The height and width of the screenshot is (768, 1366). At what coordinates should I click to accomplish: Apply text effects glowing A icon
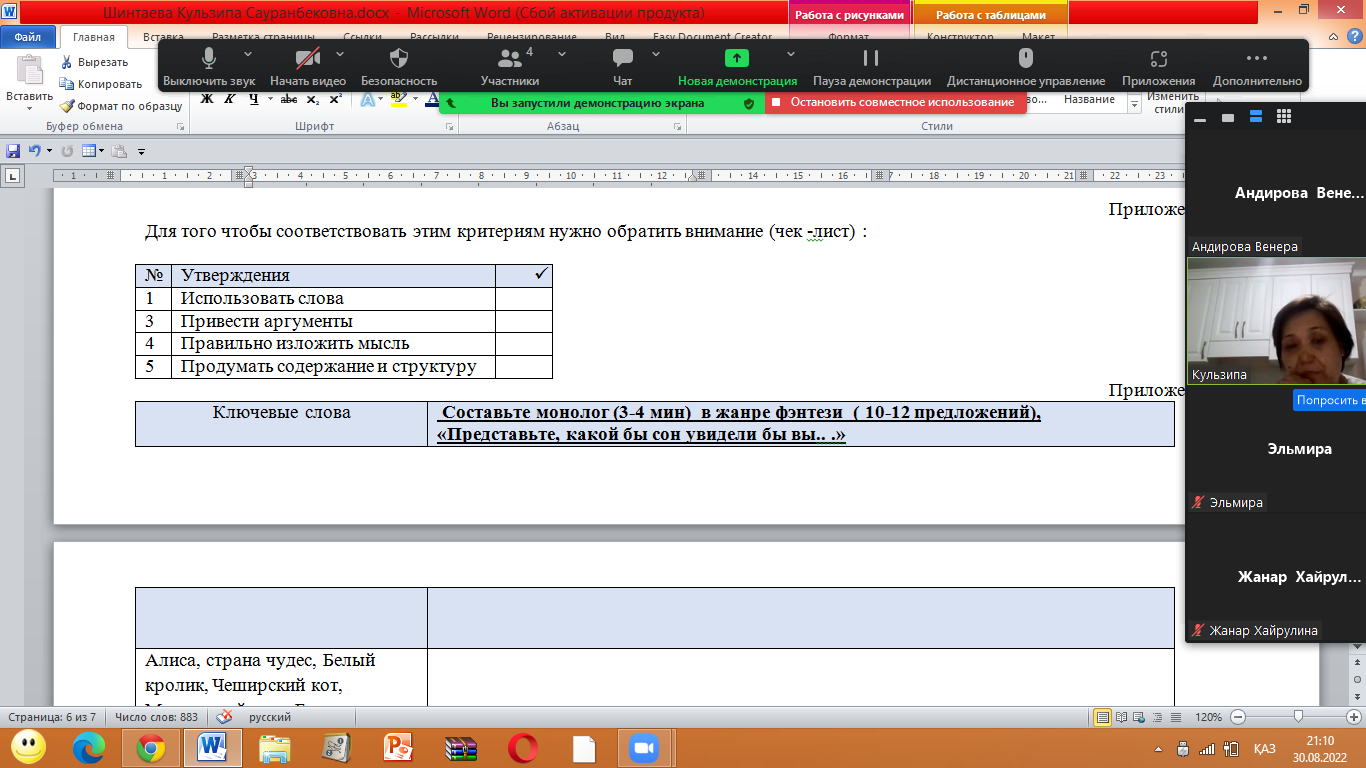pyautogui.click(x=367, y=99)
